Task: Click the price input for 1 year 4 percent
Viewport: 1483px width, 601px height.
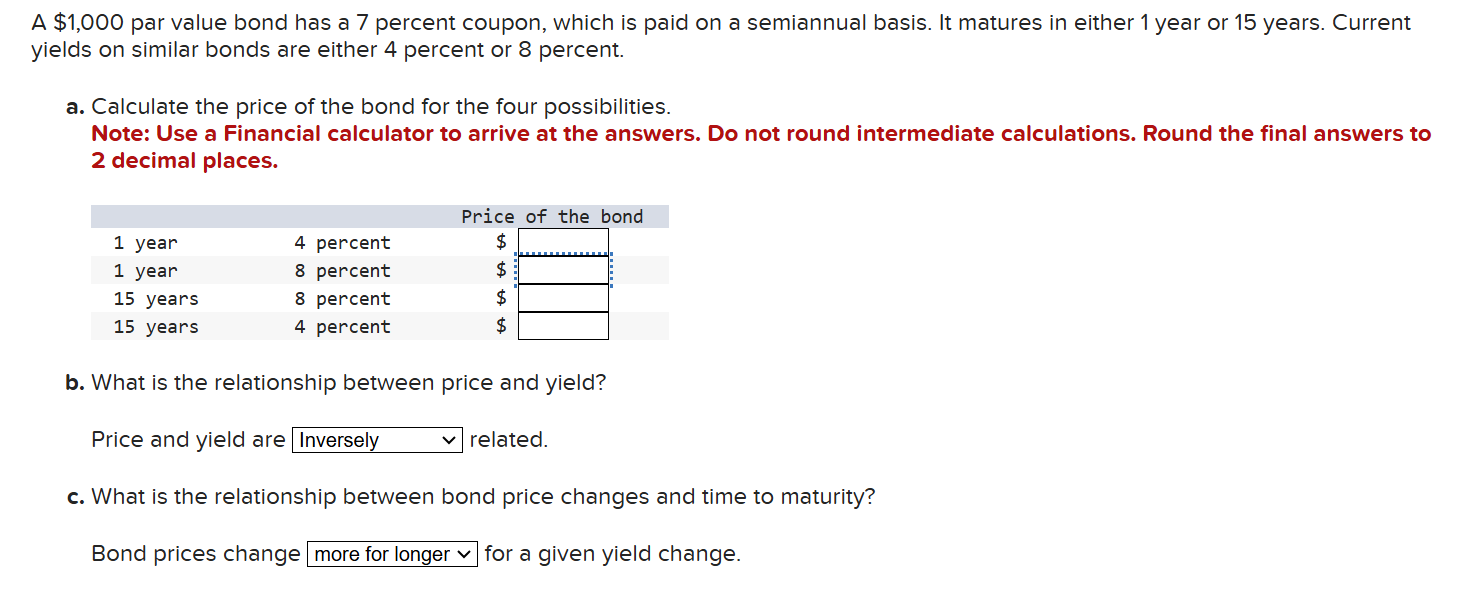Action: point(562,240)
